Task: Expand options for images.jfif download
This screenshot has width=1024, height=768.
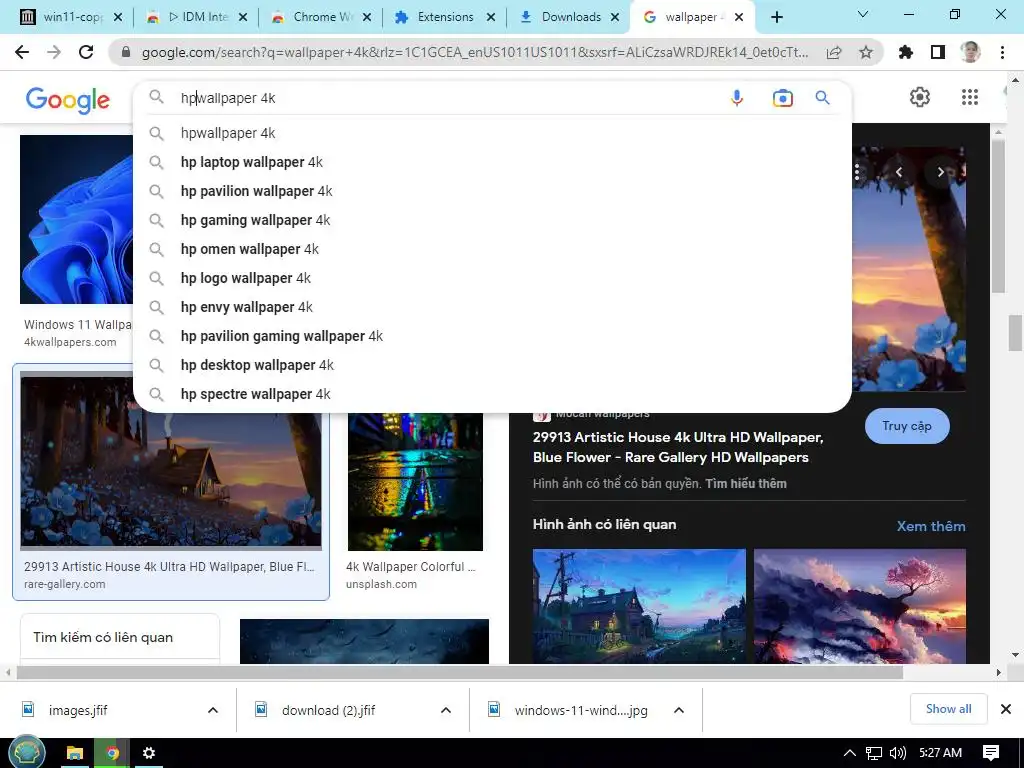Action: (213, 710)
